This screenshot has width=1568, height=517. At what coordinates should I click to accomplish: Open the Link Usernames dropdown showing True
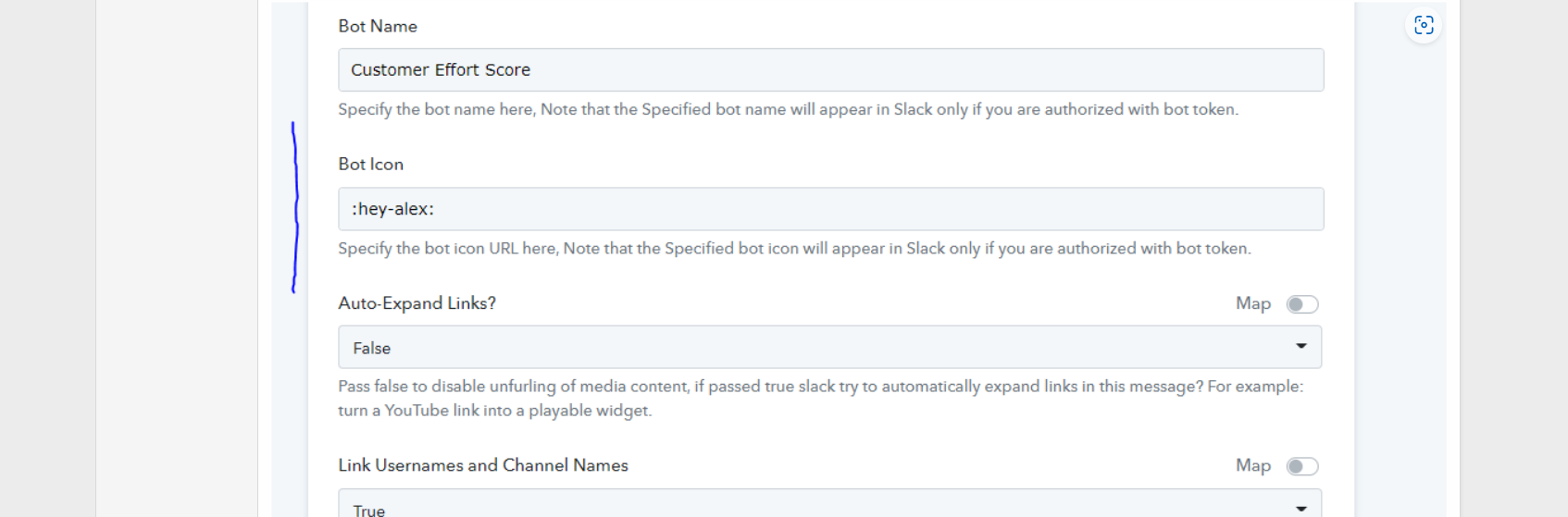coord(829,504)
